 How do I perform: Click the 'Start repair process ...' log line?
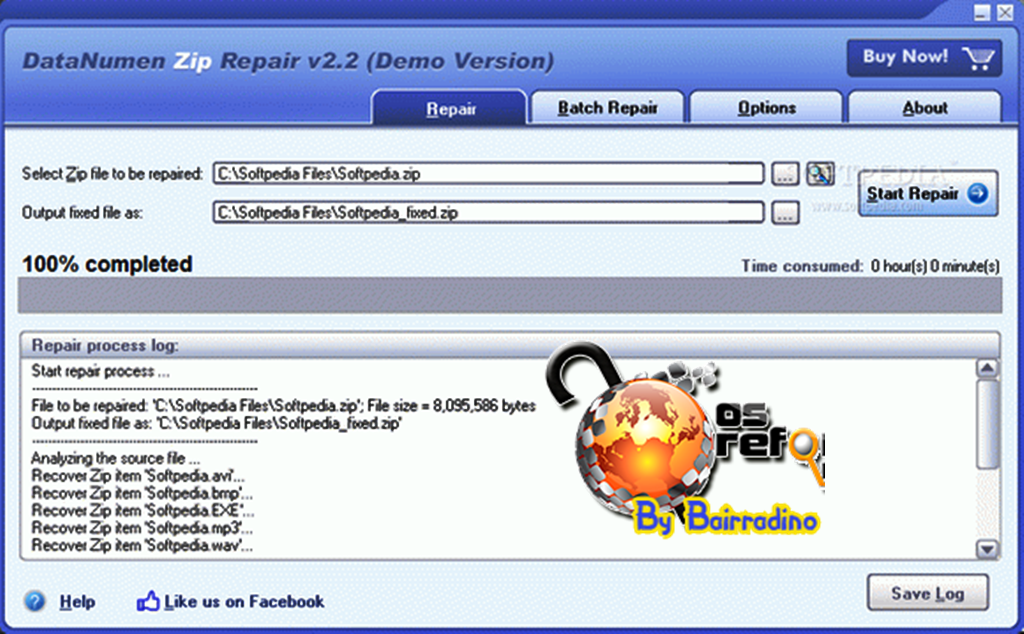coord(101,372)
